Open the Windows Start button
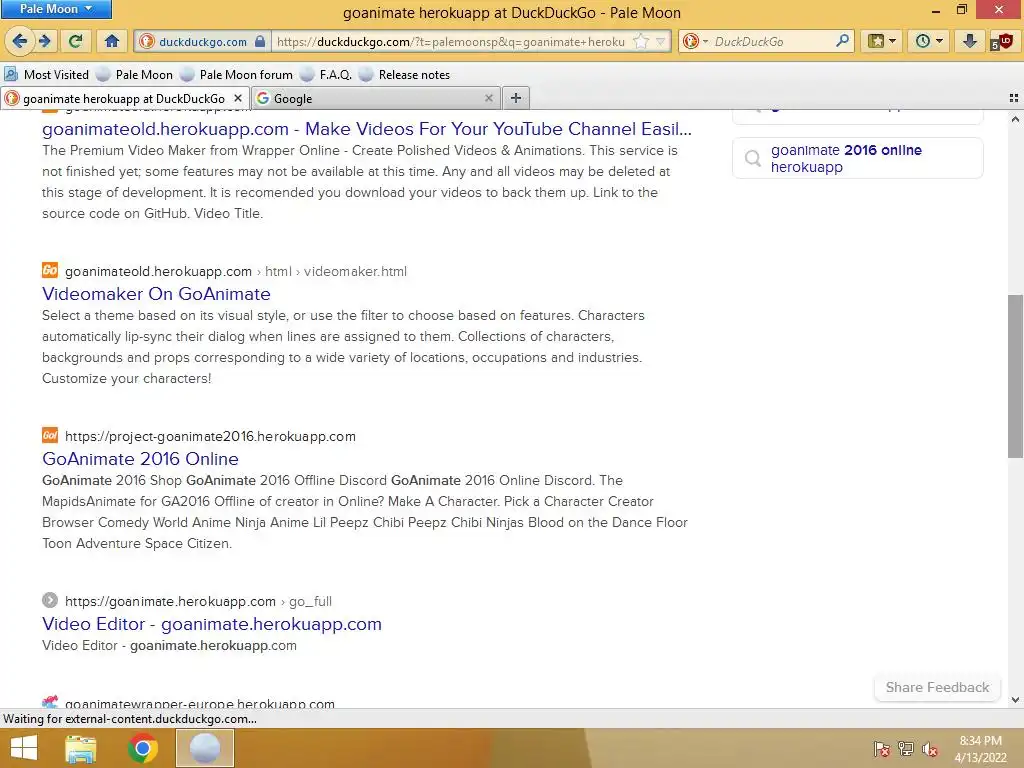This screenshot has width=1024, height=768. coord(24,748)
